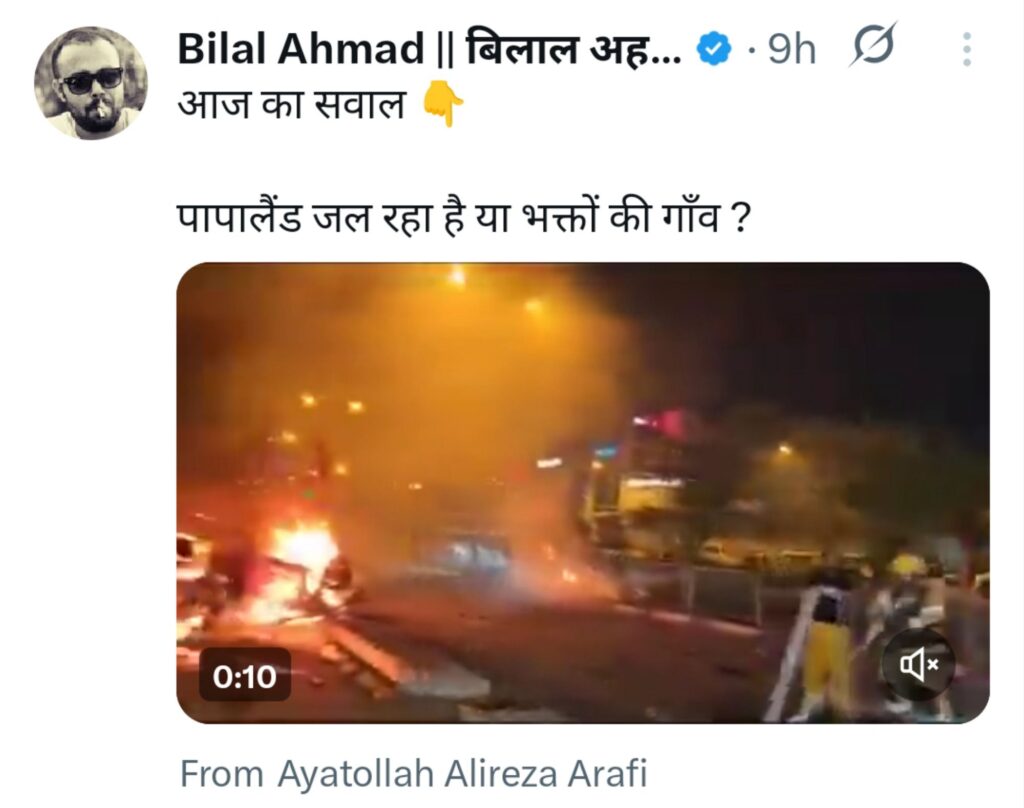Image resolution: width=1024 pixels, height=808 pixels.
Task: Open the Grok slashed-circle icon
Action: [x=873, y=45]
